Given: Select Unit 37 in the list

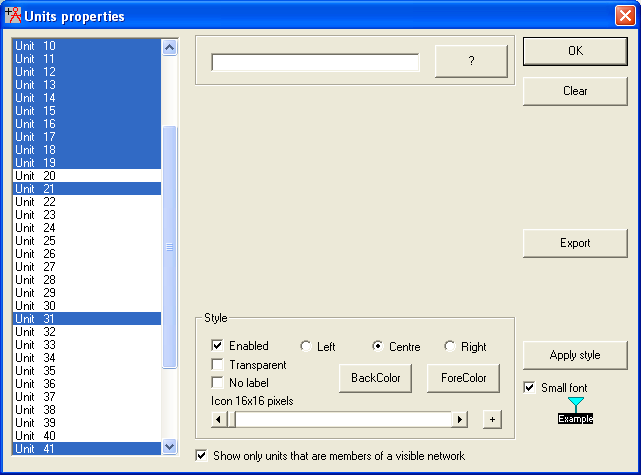Looking at the screenshot, I should [x=87, y=397].
